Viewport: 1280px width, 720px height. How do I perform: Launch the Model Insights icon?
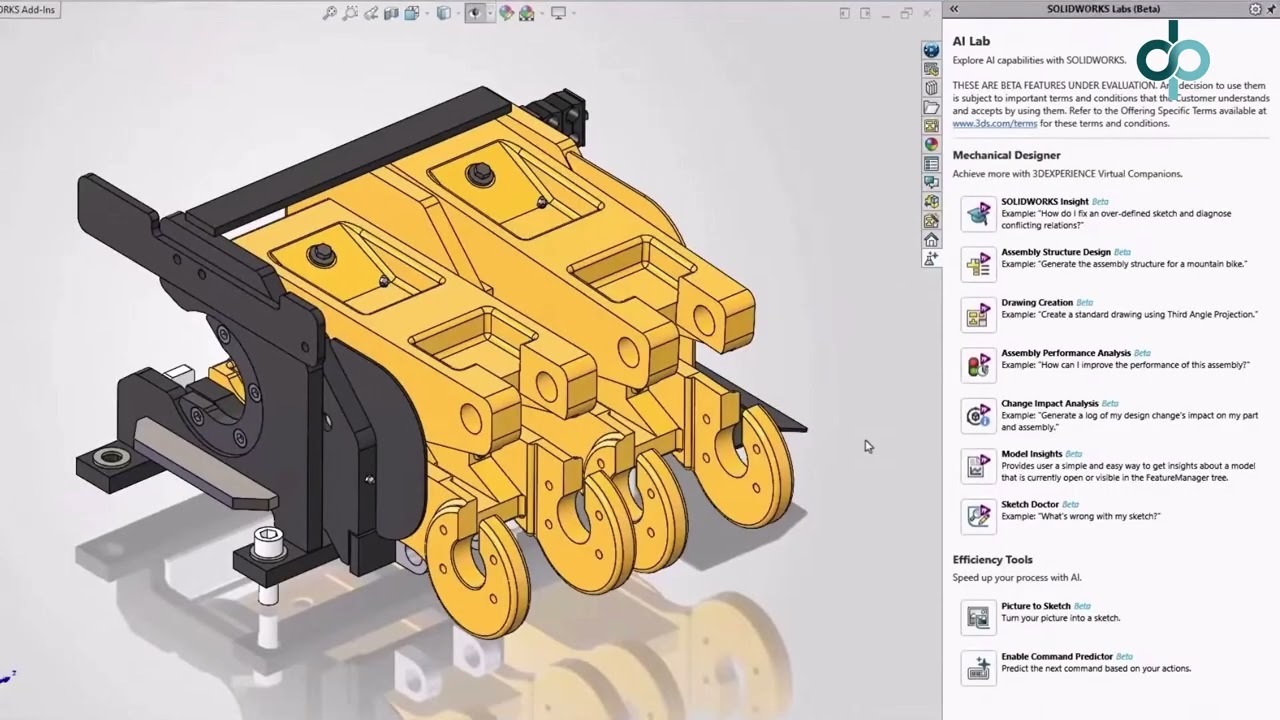(978, 466)
